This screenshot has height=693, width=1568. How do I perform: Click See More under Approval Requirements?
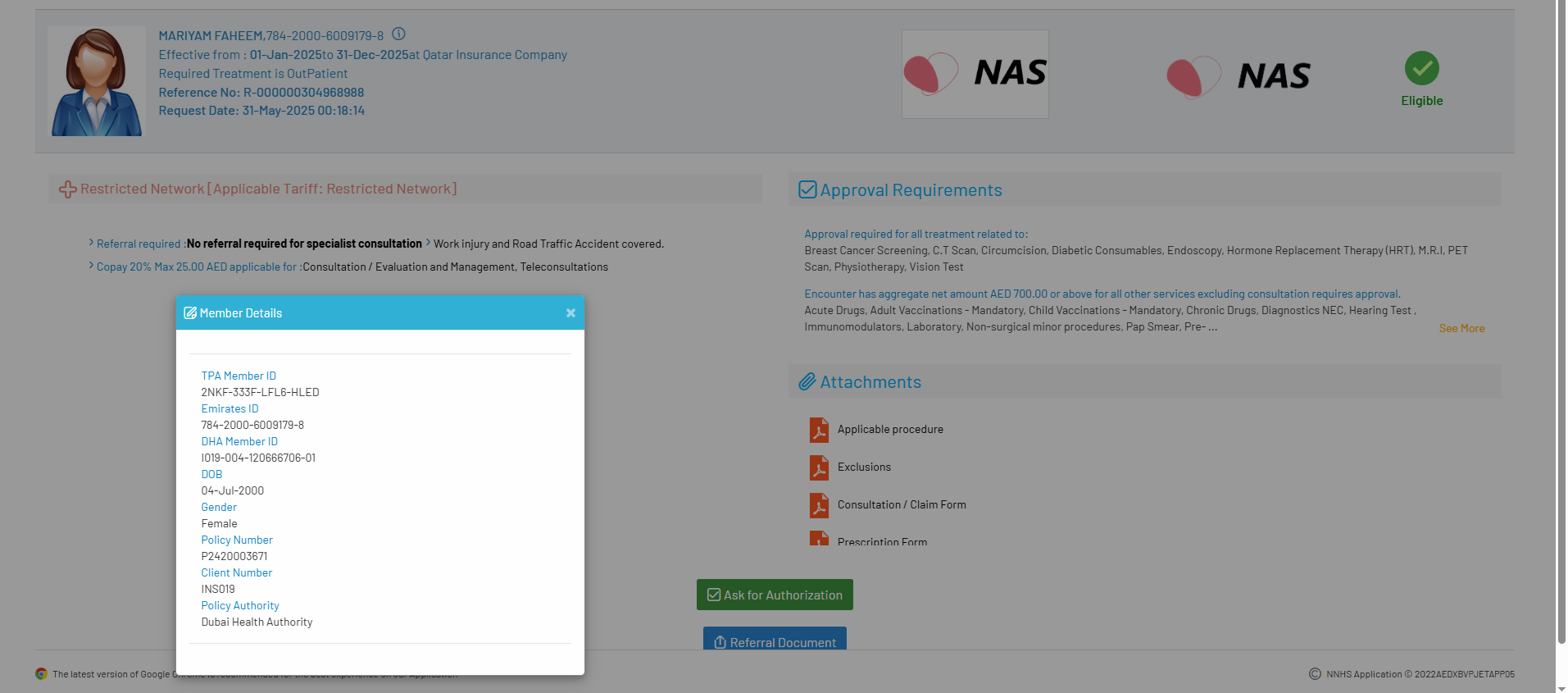point(1461,328)
